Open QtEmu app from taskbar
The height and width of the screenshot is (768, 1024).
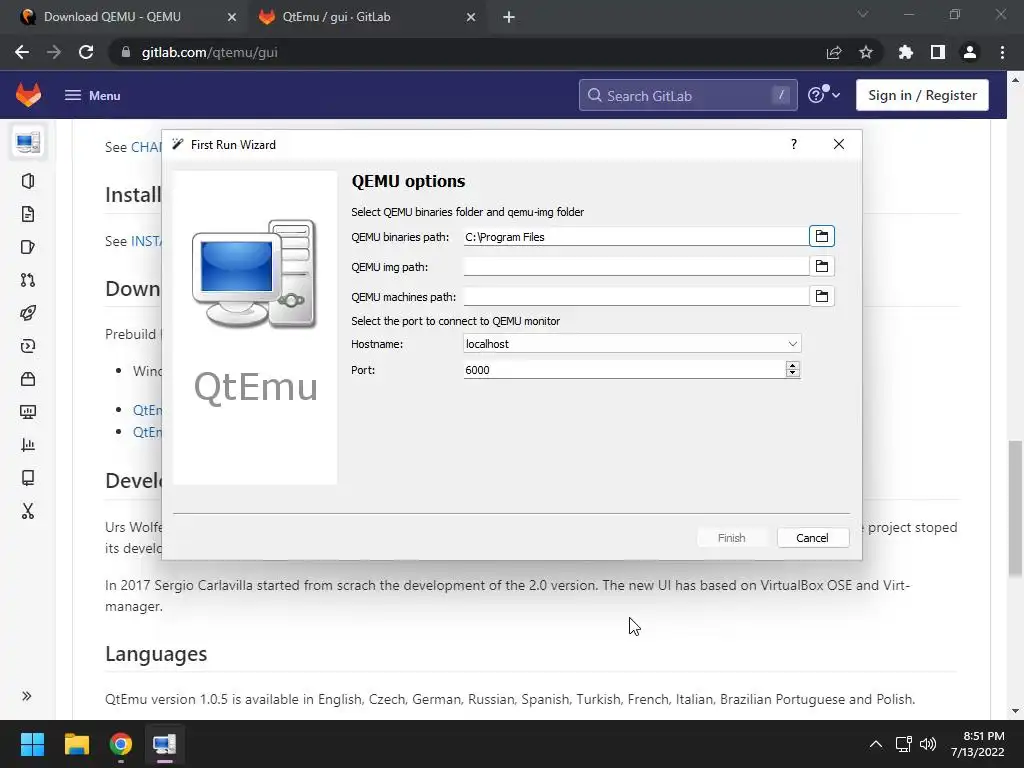tap(165, 744)
